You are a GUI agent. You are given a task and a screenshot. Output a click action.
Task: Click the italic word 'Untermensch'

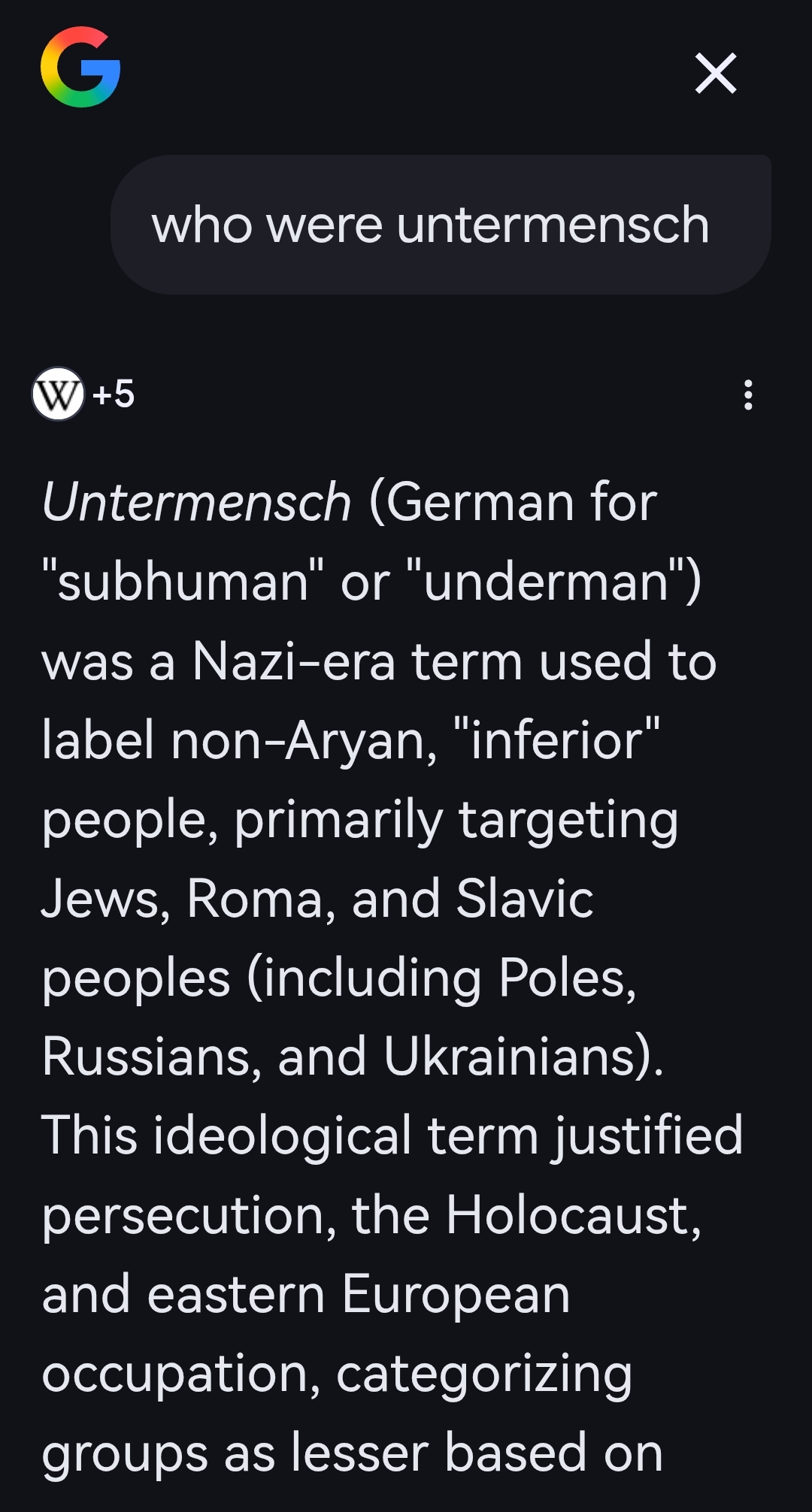point(197,502)
